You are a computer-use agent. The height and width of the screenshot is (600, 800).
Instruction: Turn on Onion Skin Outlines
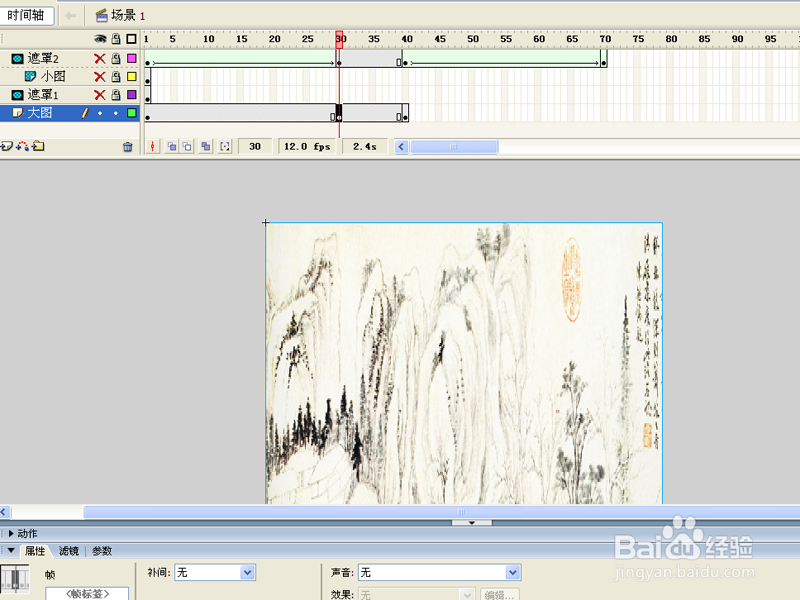[187, 147]
